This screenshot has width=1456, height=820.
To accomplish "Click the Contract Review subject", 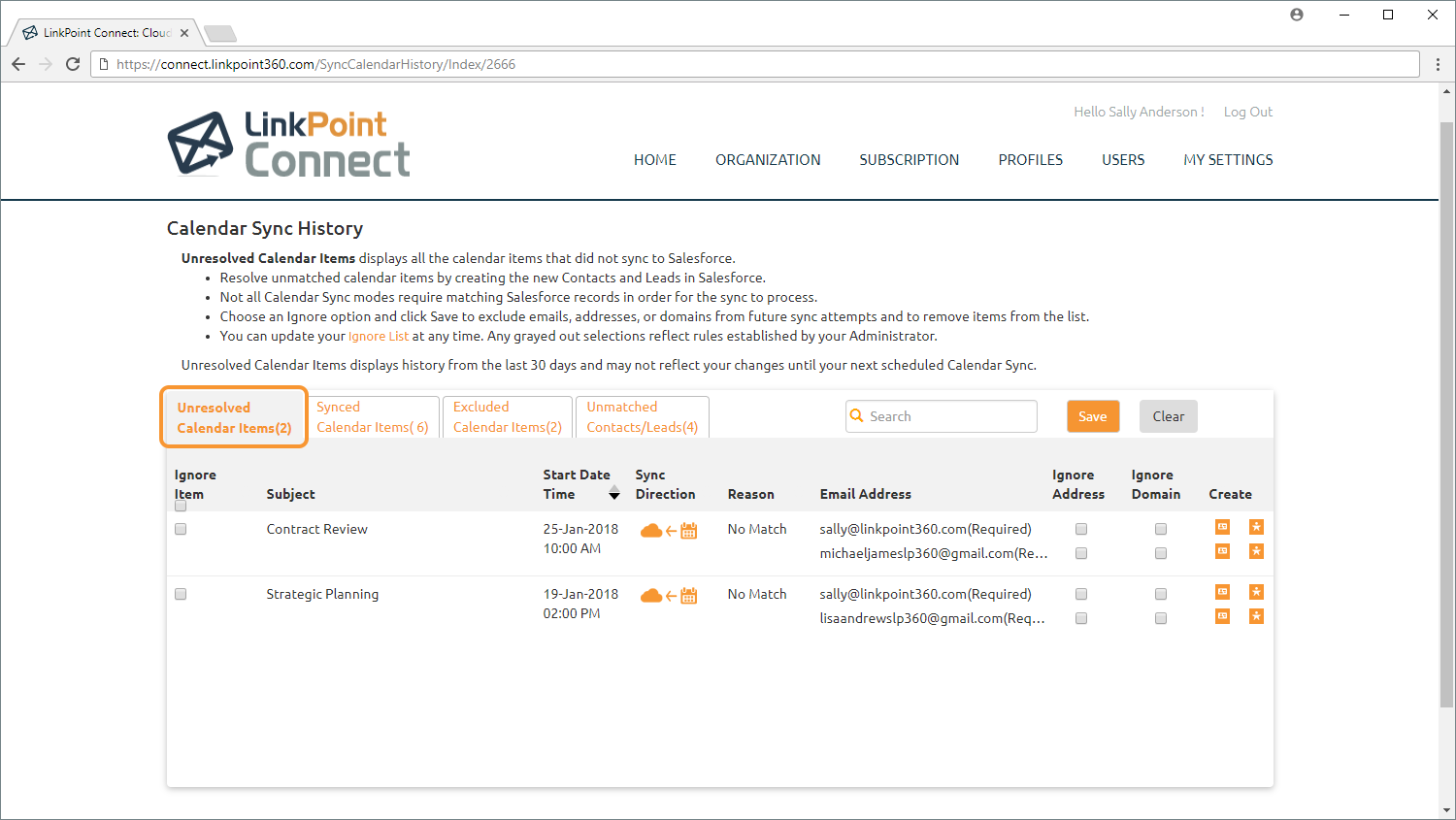I will point(317,529).
